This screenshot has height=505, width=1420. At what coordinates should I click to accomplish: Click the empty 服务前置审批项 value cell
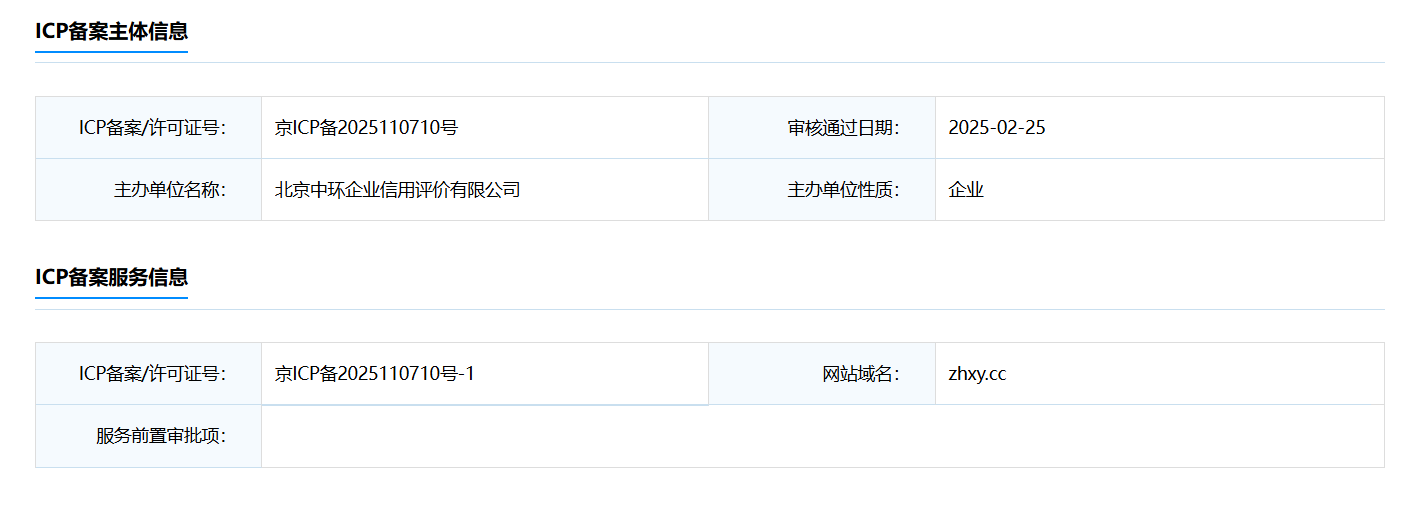pyautogui.click(x=823, y=436)
